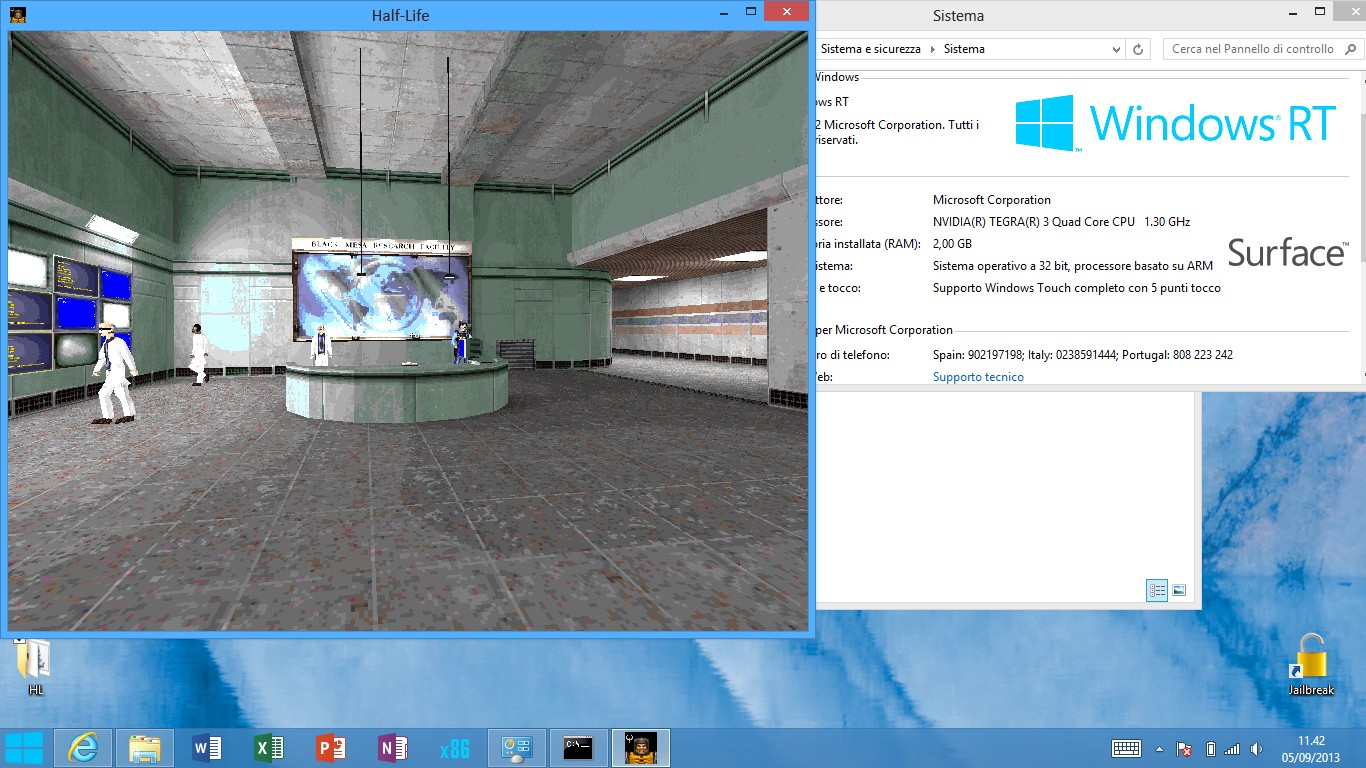The height and width of the screenshot is (768, 1366).
Task: Select the NVIDIA(R) TEGRA(R) 3 processor text
Action: (1061, 222)
